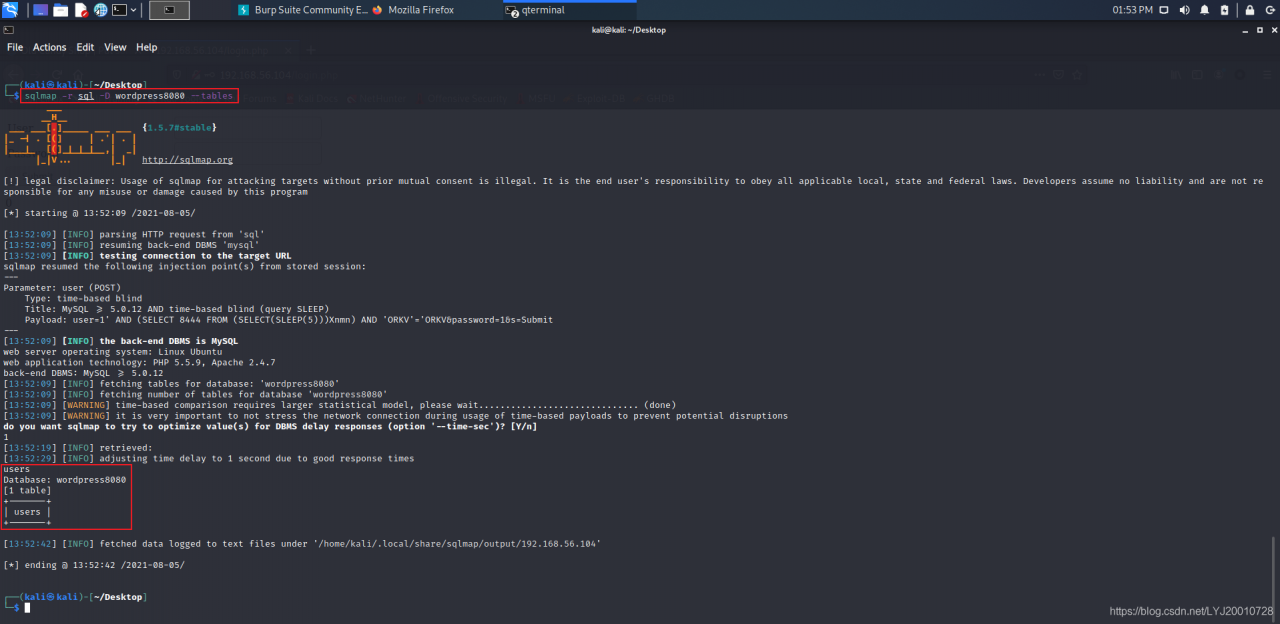Open the text editor launcher icon
Screen dimensions: 1280x624
(x=81, y=10)
